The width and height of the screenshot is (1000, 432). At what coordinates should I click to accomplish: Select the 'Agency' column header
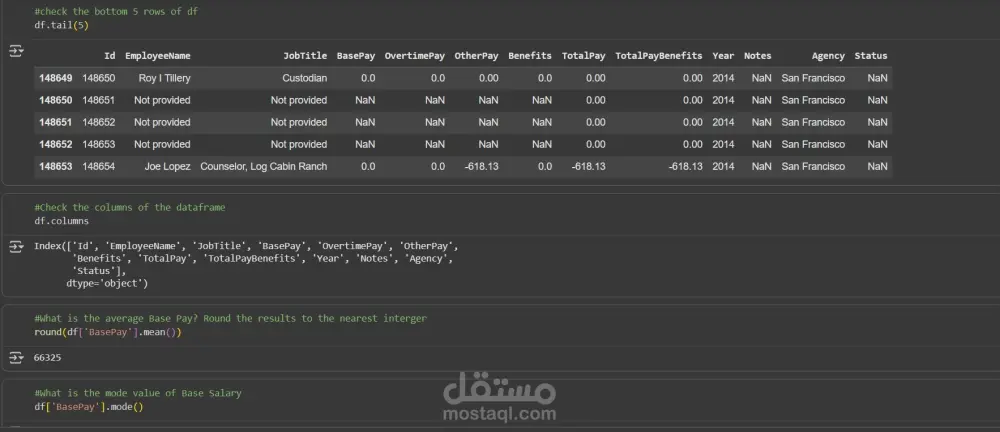(828, 56)
